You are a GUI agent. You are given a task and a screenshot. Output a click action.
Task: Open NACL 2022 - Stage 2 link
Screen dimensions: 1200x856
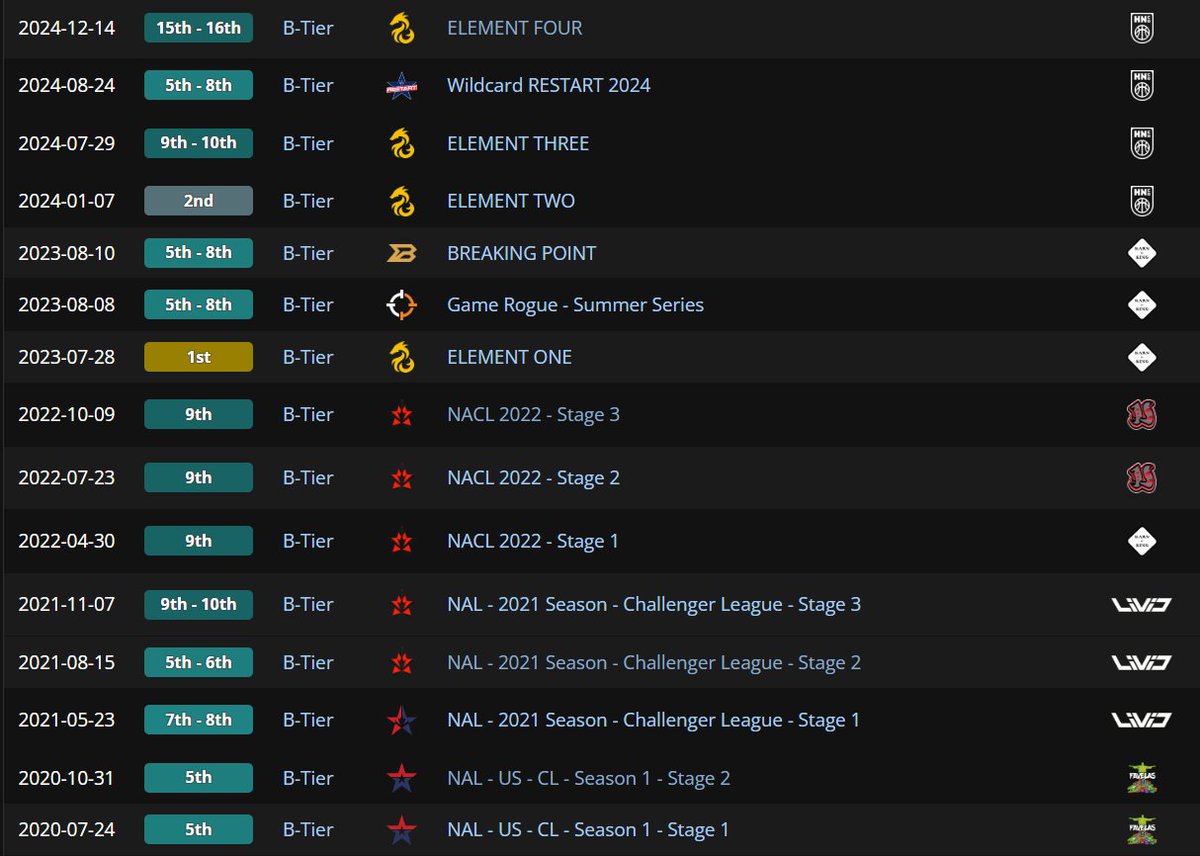tap(533, 478)
